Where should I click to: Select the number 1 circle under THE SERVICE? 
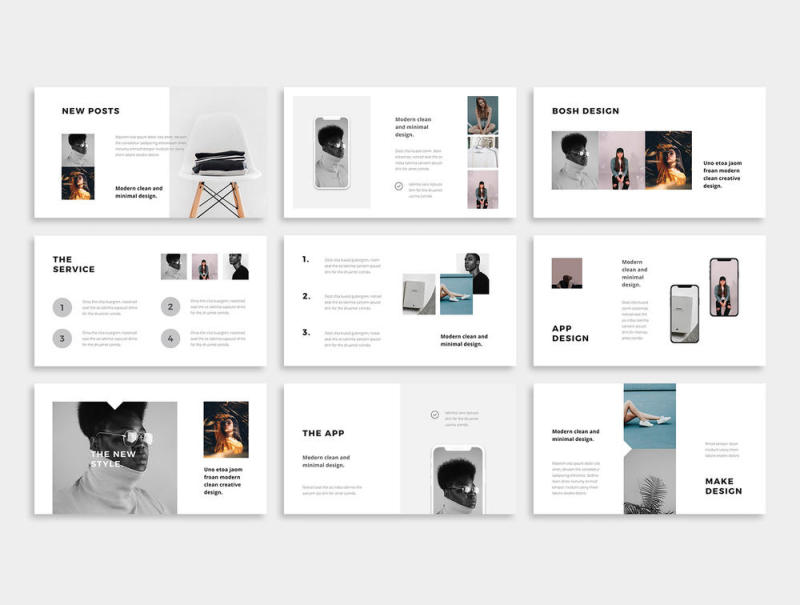62,308
